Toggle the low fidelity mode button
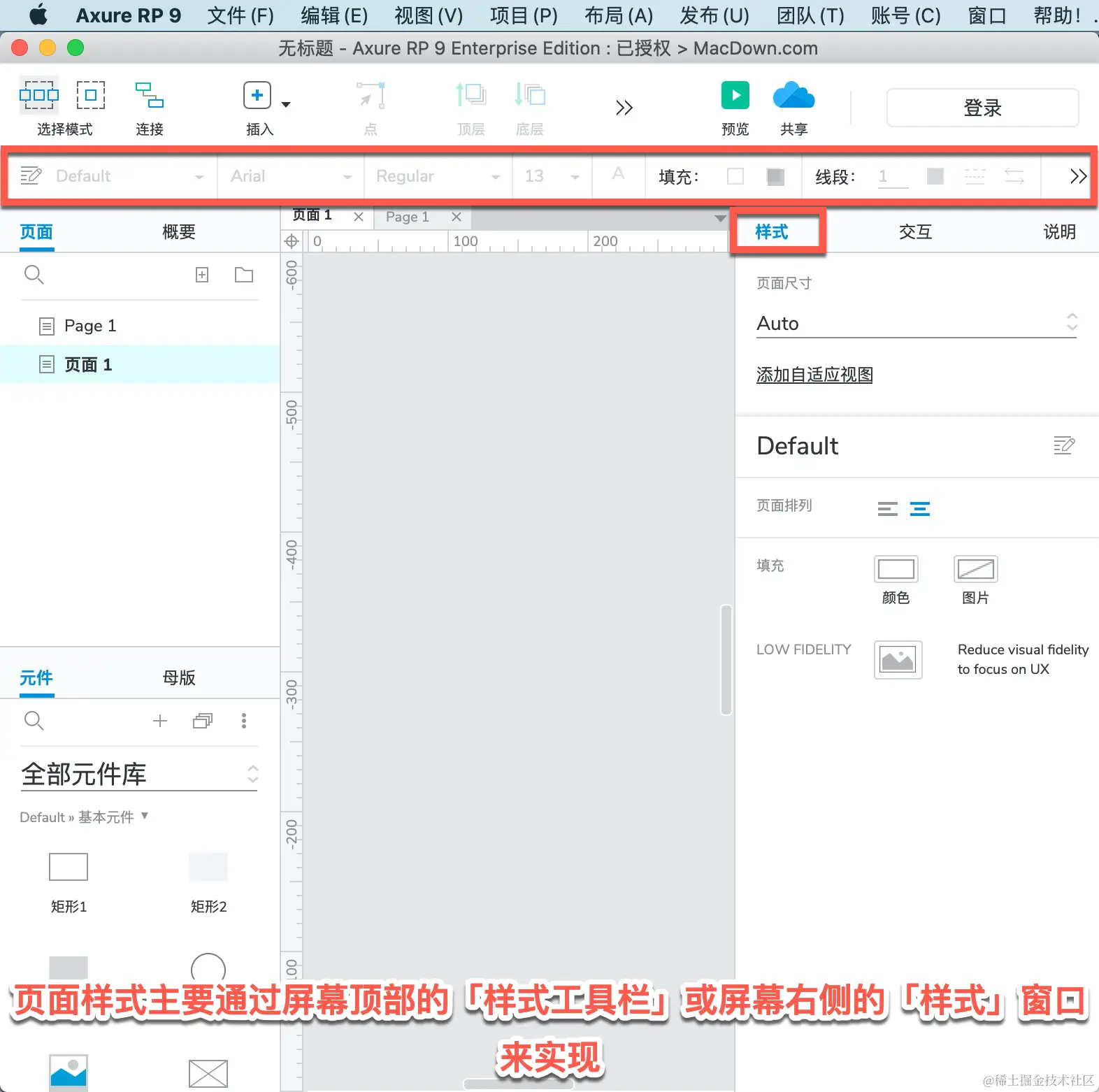Viewport: 1099px width, 1092px height. click(898, 659)
